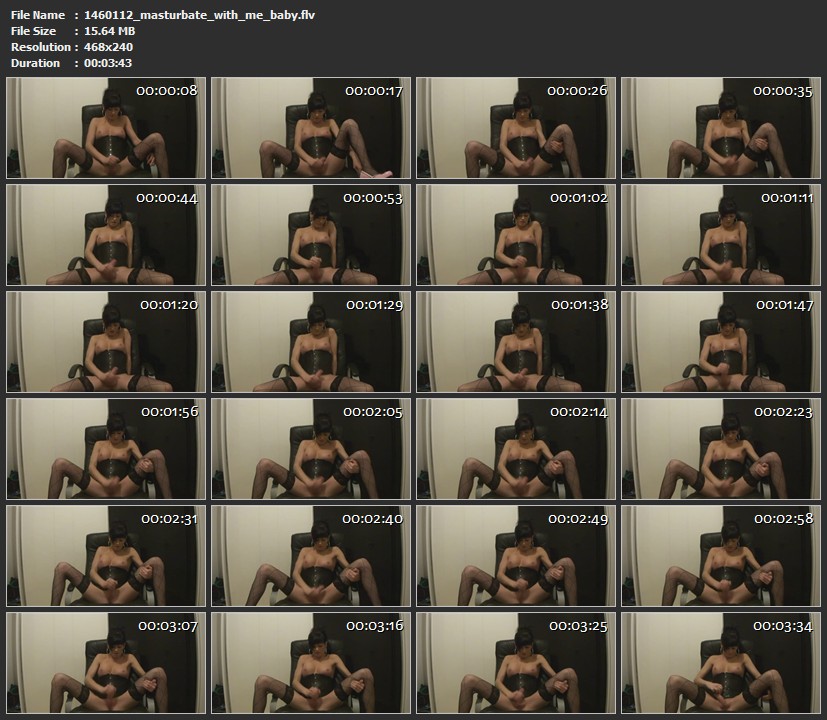Open the thumbnail labeled 00:01:20
This screenshot has width=827, height=720.
(x=106, y=342)
